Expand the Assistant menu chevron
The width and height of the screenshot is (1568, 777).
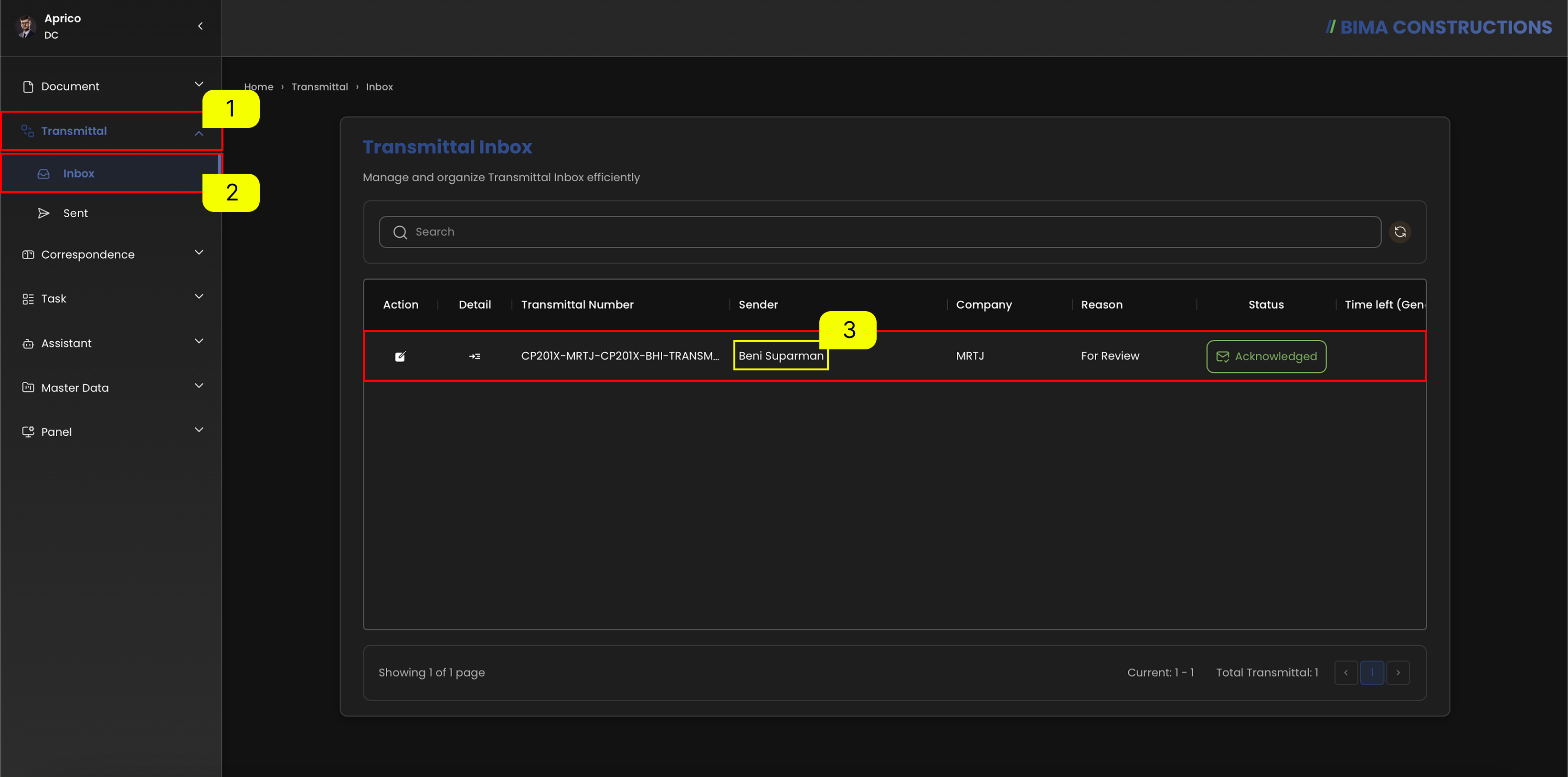point(199,341)
